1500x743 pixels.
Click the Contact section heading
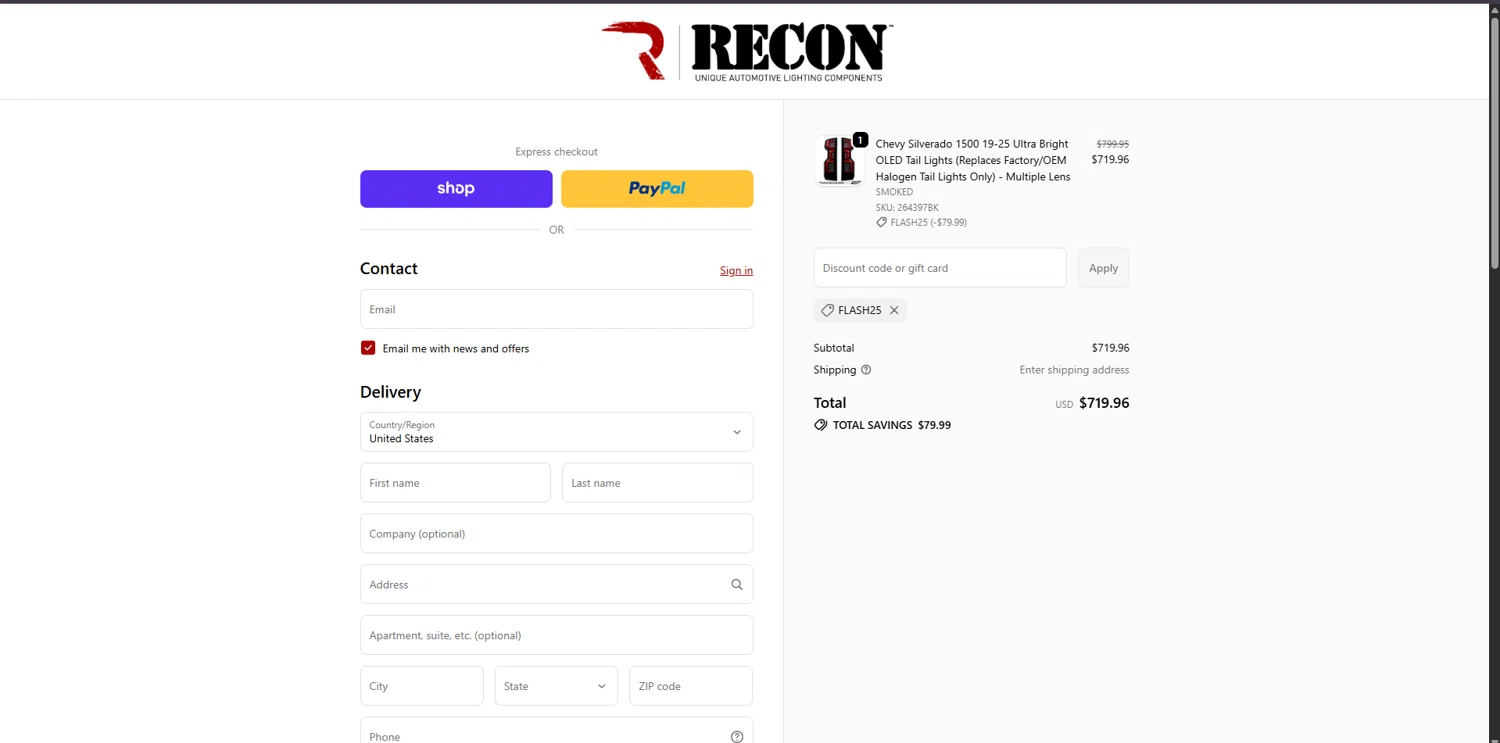[389, 268]
